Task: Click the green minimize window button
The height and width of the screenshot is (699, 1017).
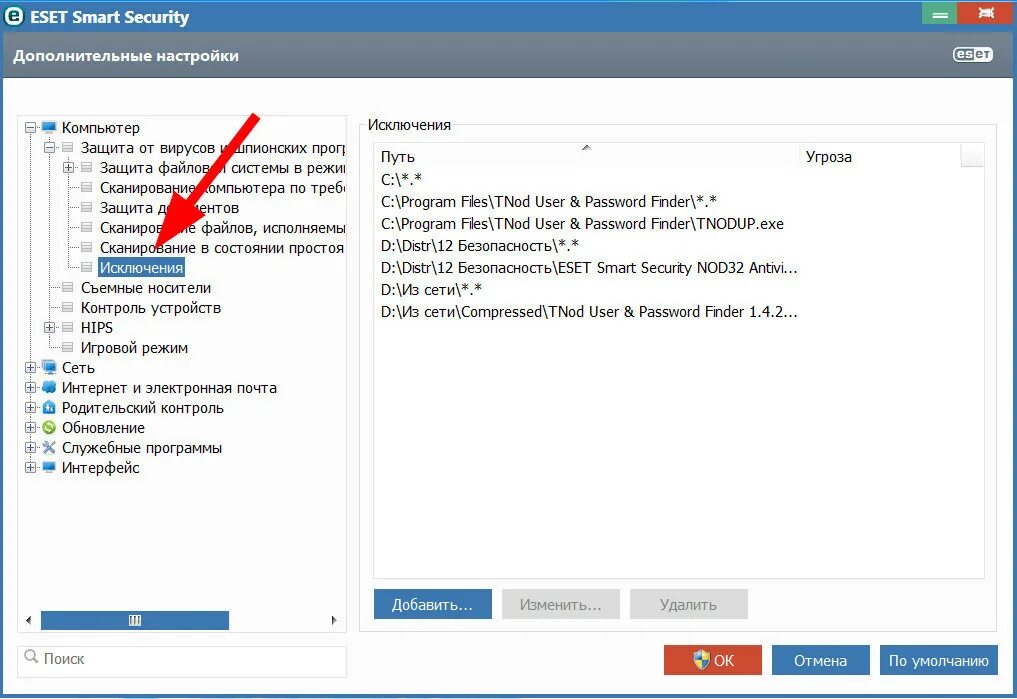Action: tap(939, 14)
